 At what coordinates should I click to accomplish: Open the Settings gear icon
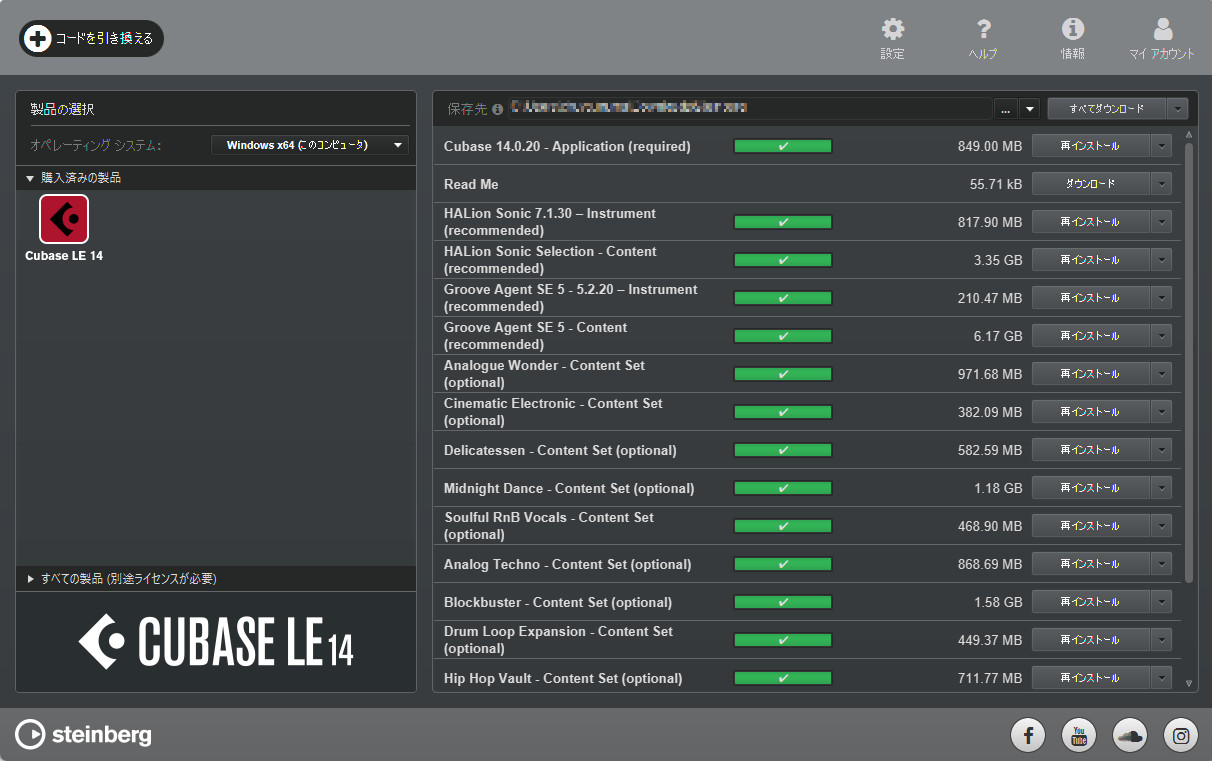click(892, 30)
